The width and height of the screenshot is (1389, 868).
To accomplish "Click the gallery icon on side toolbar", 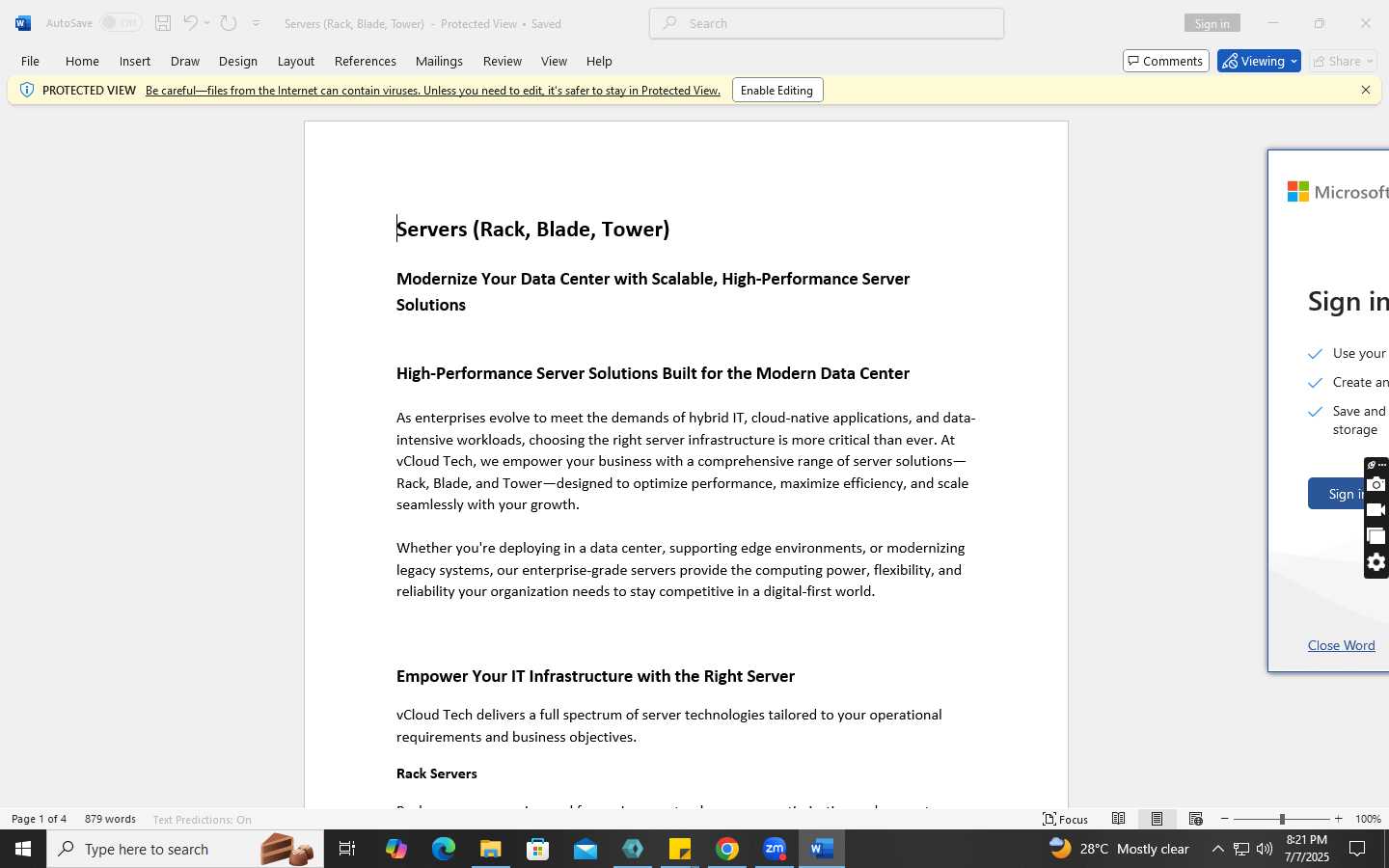I will pos(1376,536).
